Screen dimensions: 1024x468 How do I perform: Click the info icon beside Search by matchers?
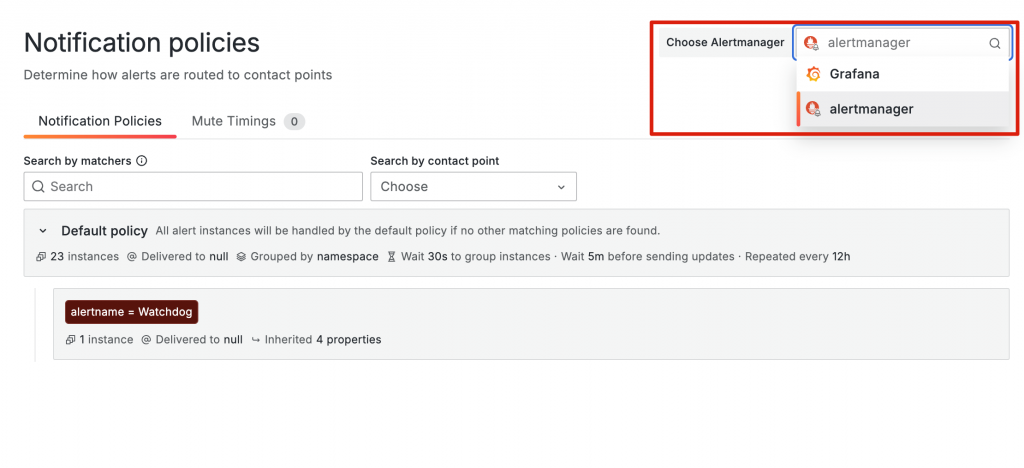[x=142, y=161]
